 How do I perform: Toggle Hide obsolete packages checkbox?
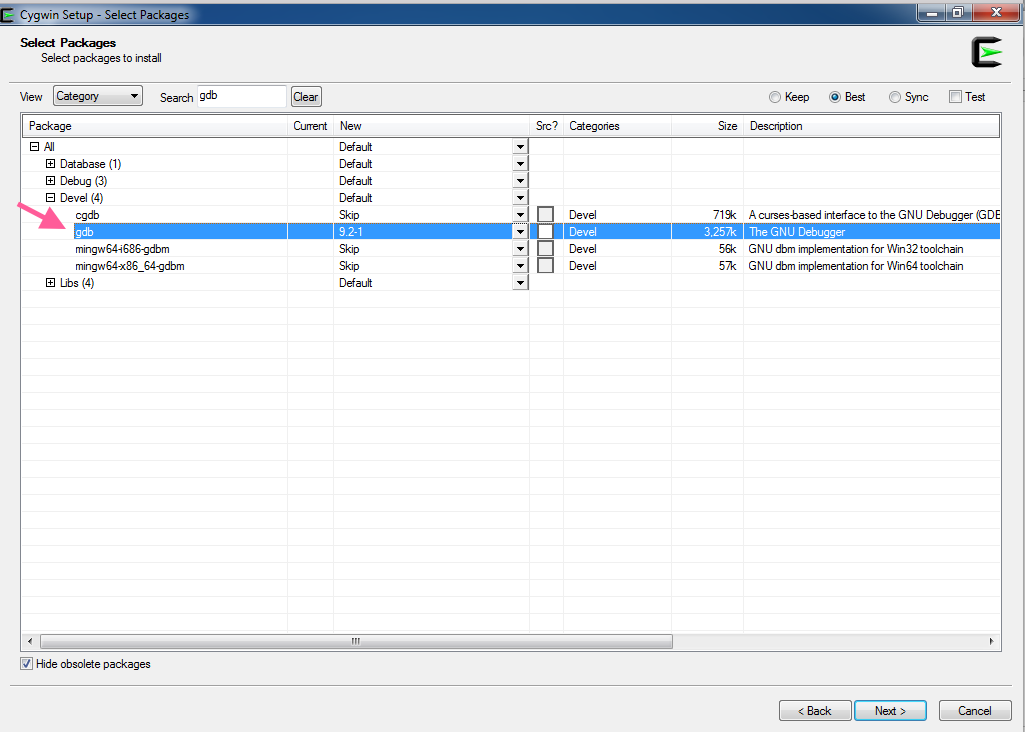point(26,663)
